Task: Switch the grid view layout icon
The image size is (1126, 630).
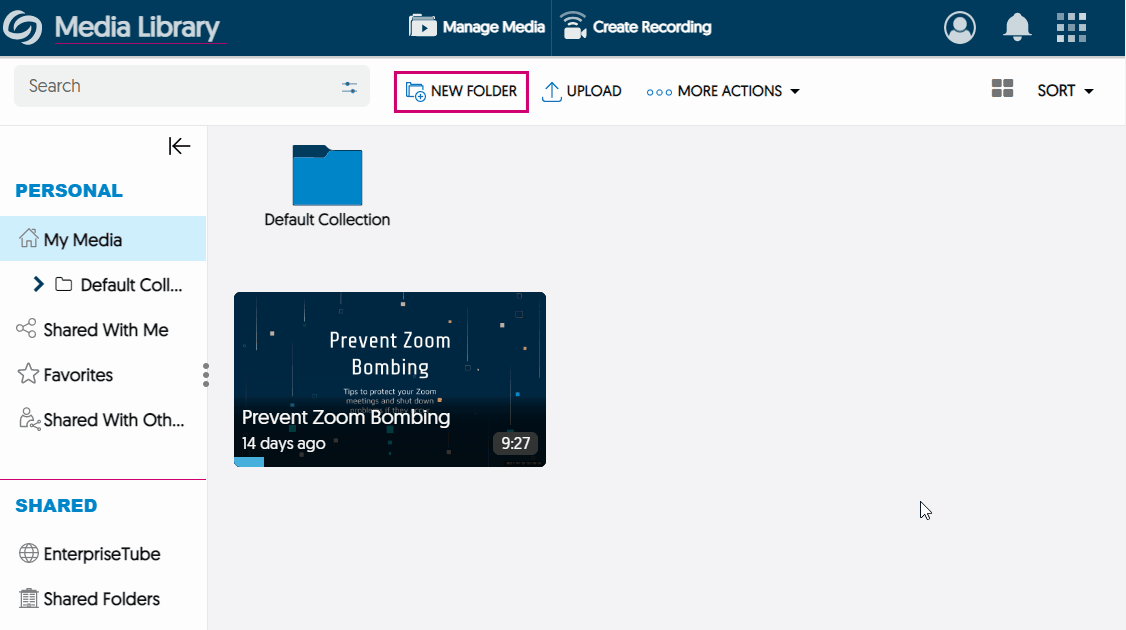Action: tap(1002, 89)
